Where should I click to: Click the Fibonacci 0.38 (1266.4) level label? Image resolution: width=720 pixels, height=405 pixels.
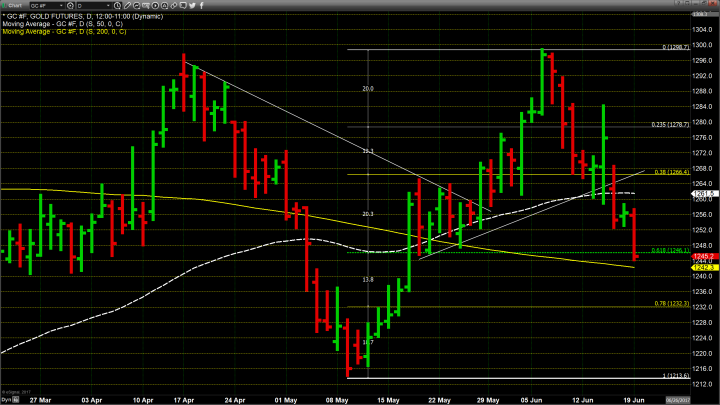point(672,172)
